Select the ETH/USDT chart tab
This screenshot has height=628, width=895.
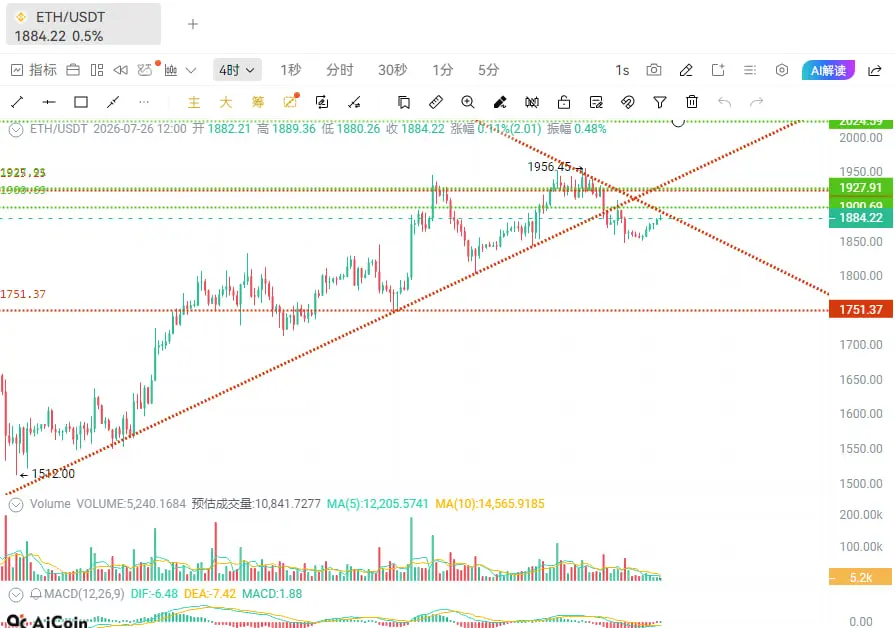click(83, 26)
